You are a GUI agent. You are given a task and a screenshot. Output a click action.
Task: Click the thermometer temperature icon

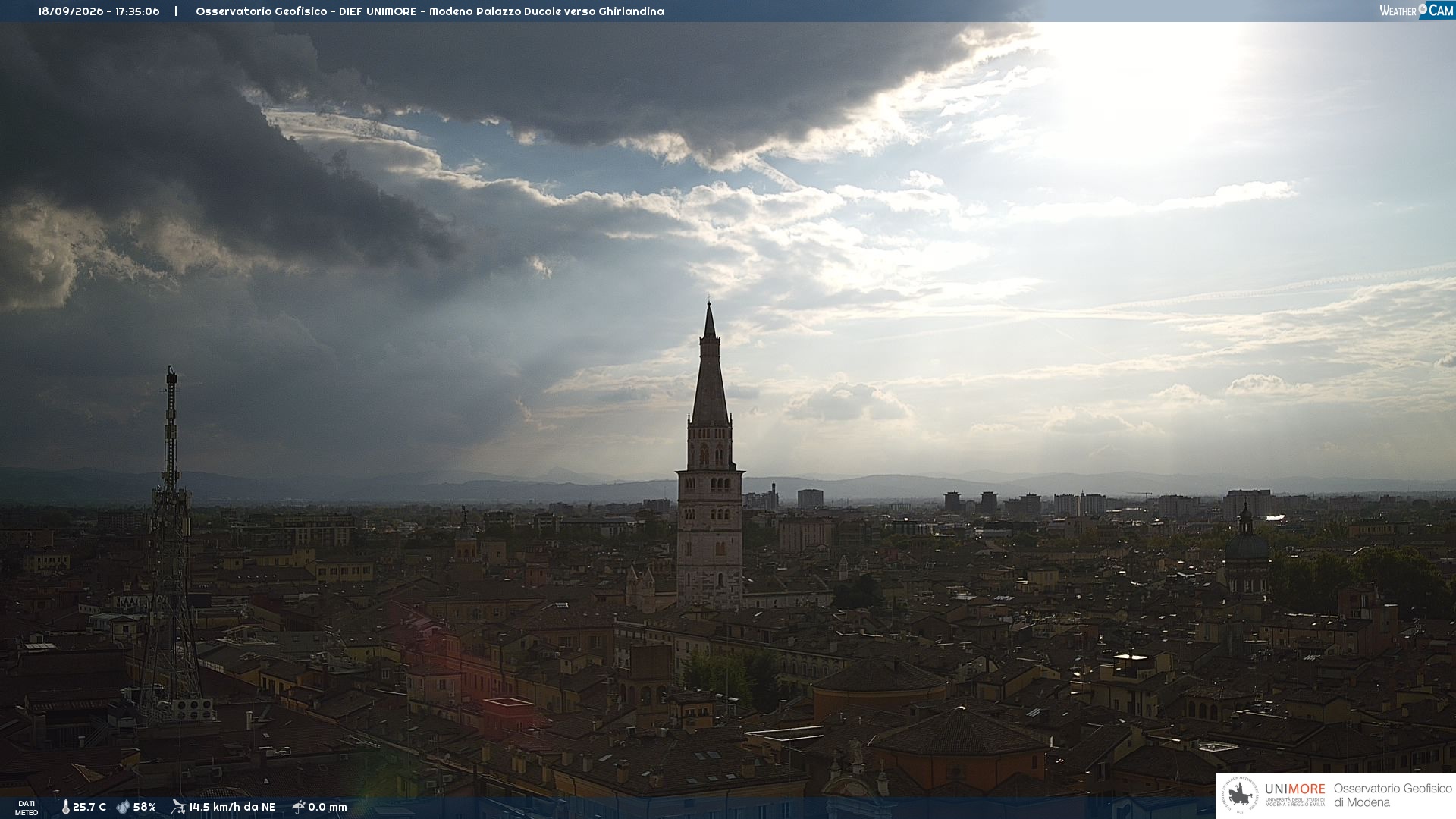coord(65,807)
